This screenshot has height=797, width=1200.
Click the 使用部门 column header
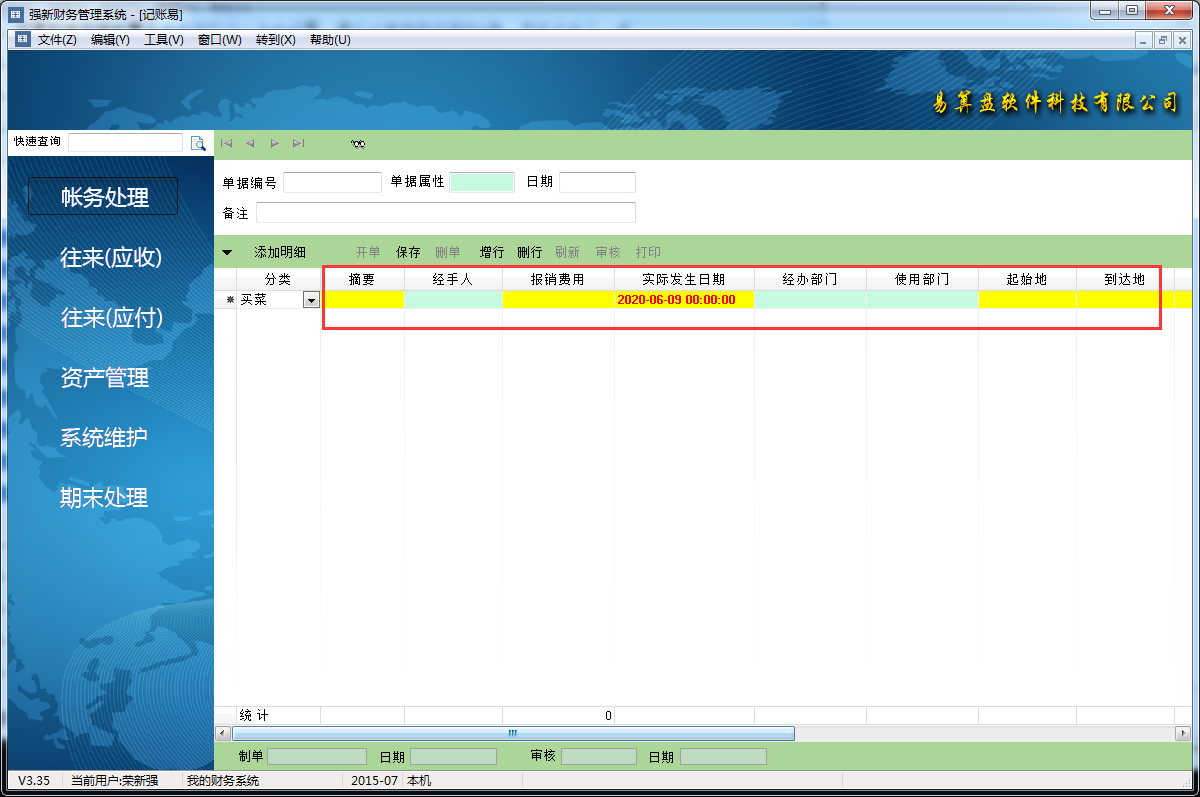click(922, 279)
